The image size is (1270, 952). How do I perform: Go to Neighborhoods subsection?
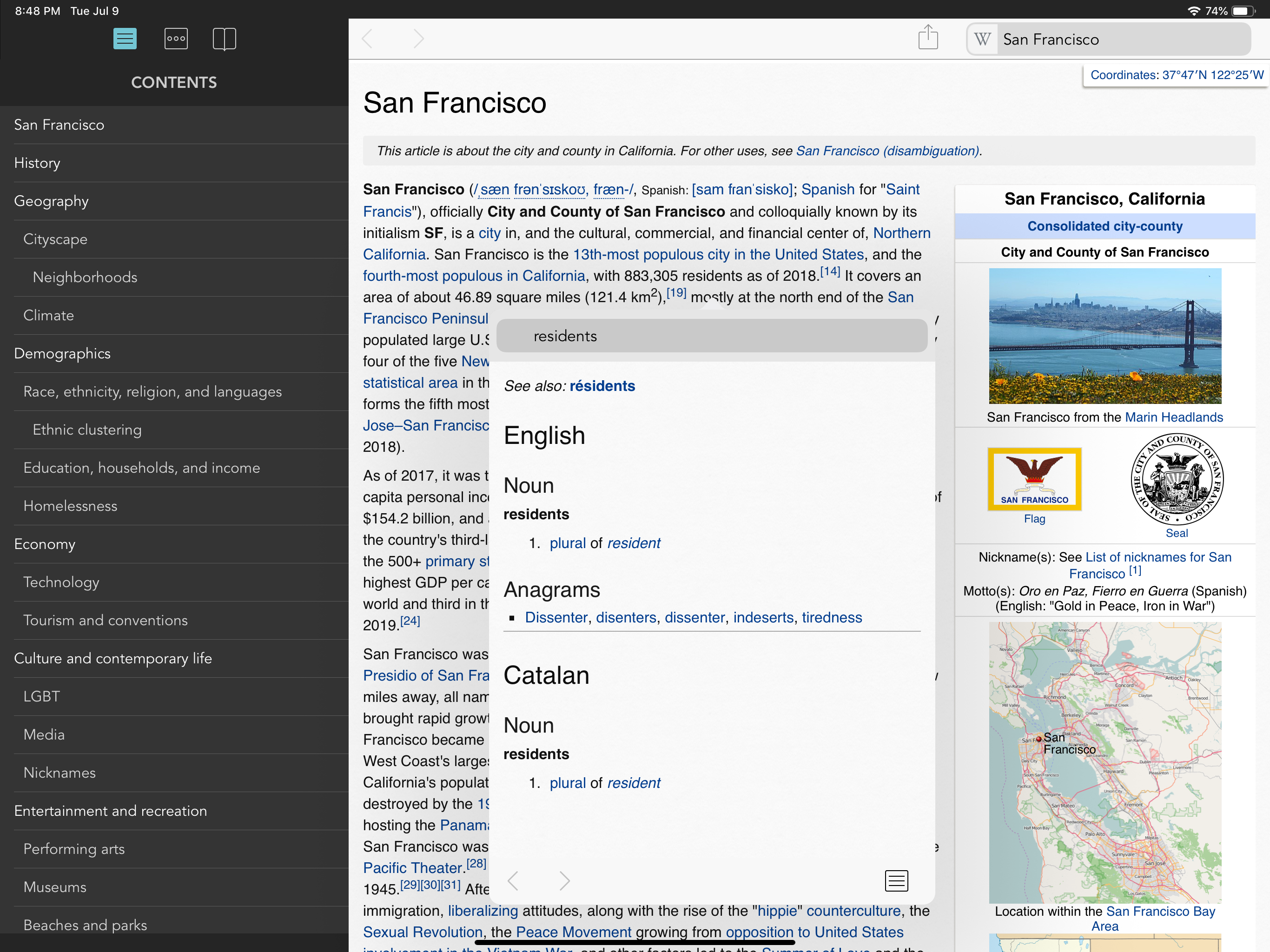tap(174, 278)
